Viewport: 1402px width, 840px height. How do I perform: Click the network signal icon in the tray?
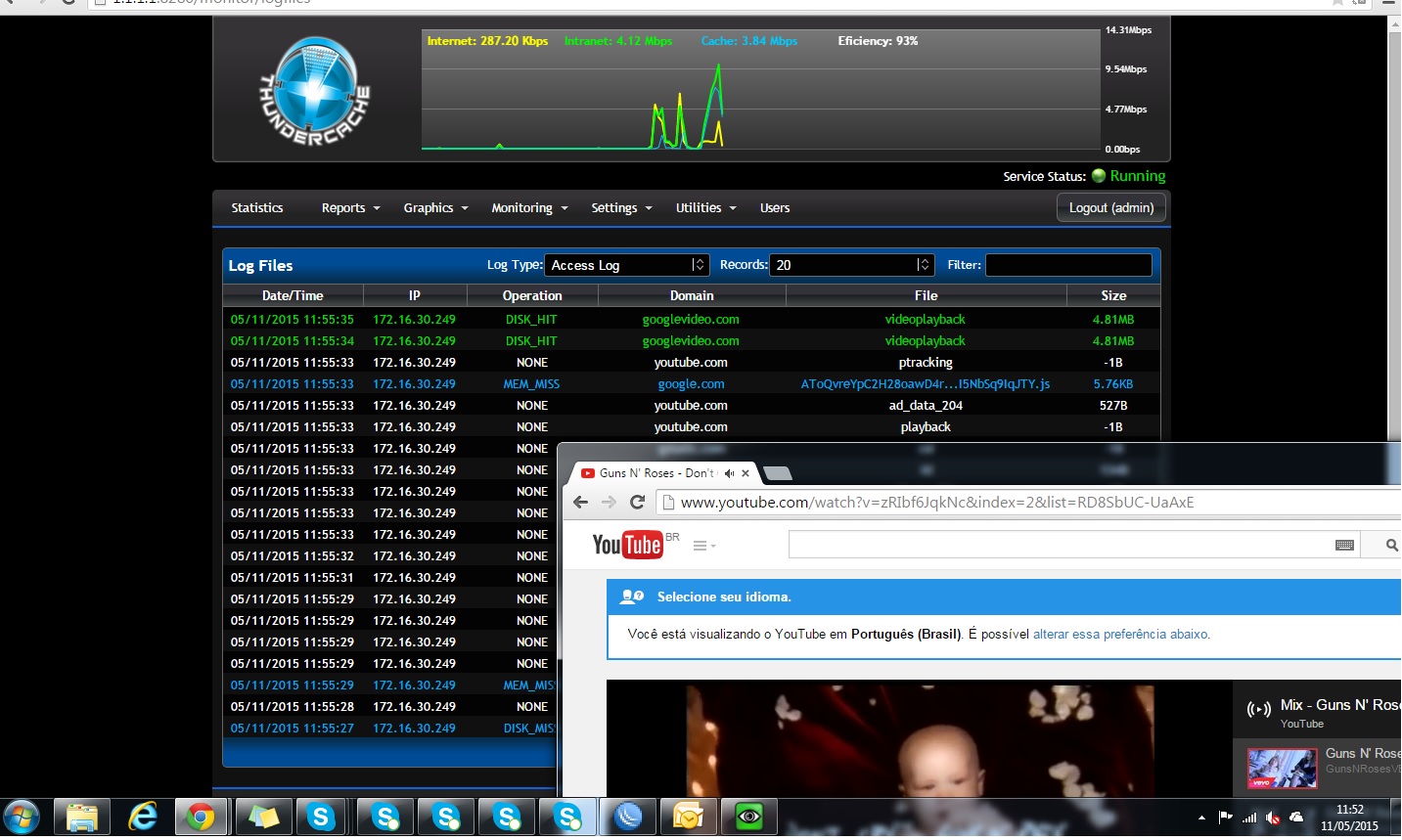pos(1249,818)
